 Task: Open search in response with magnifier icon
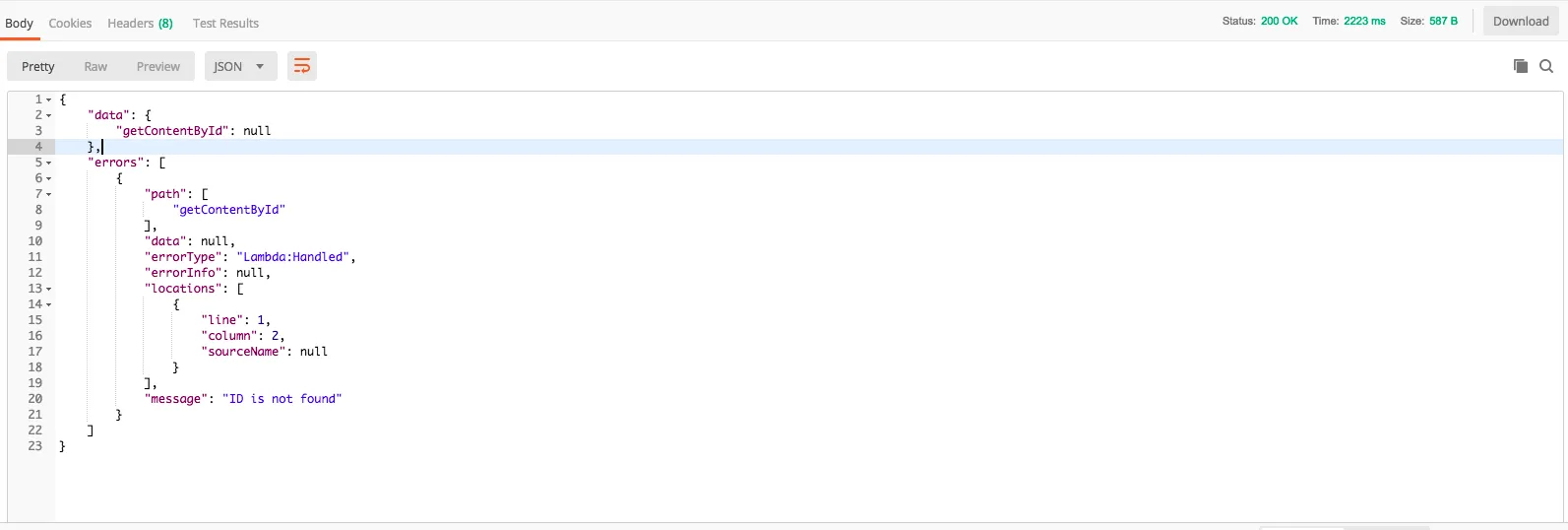coord(1546,66)
